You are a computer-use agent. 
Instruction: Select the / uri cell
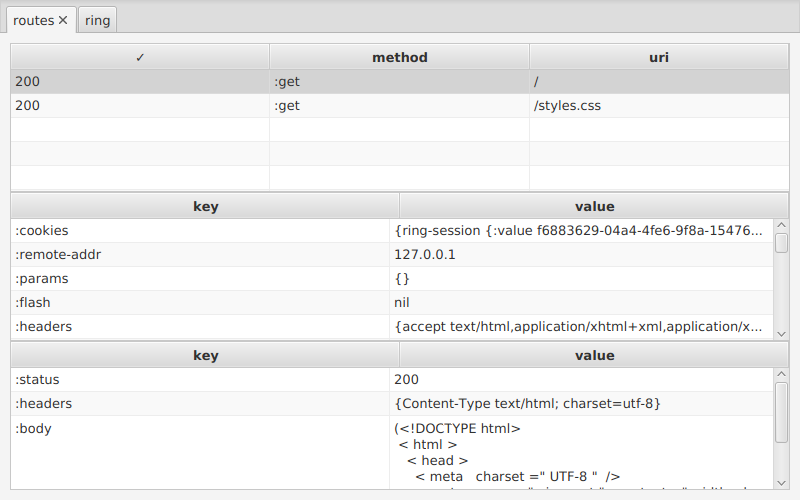[x=659, y=82]
